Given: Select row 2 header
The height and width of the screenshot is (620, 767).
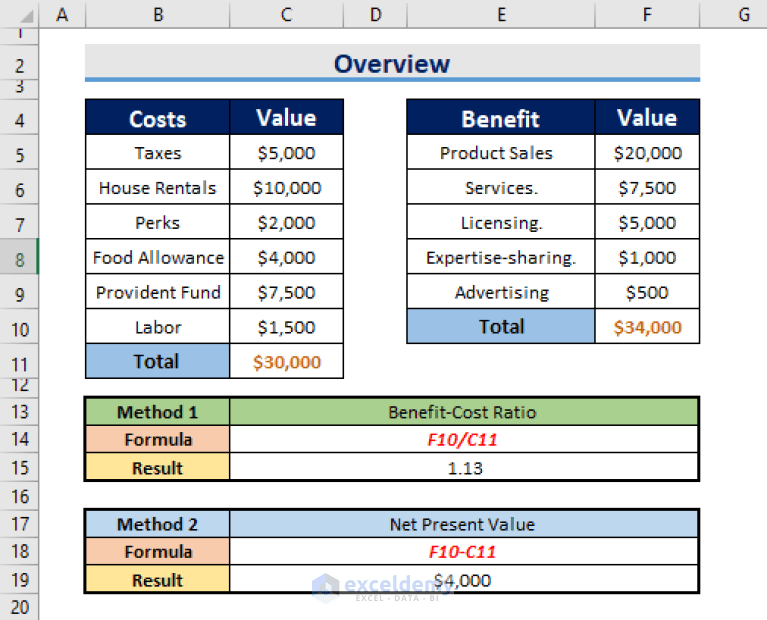Looking at the screenshot, I should (19, 64).
